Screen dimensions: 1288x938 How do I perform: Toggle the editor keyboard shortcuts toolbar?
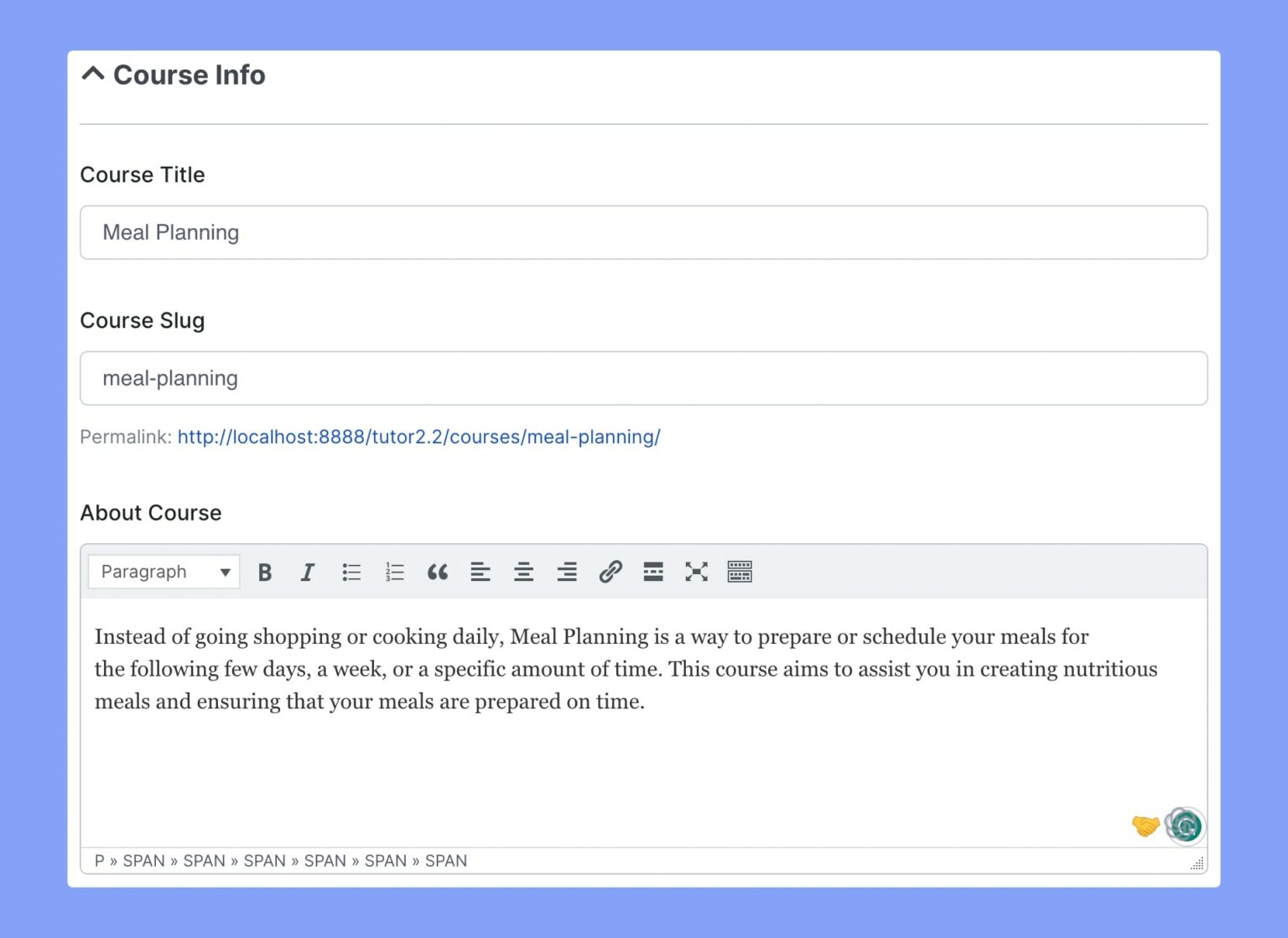[740, 572]
